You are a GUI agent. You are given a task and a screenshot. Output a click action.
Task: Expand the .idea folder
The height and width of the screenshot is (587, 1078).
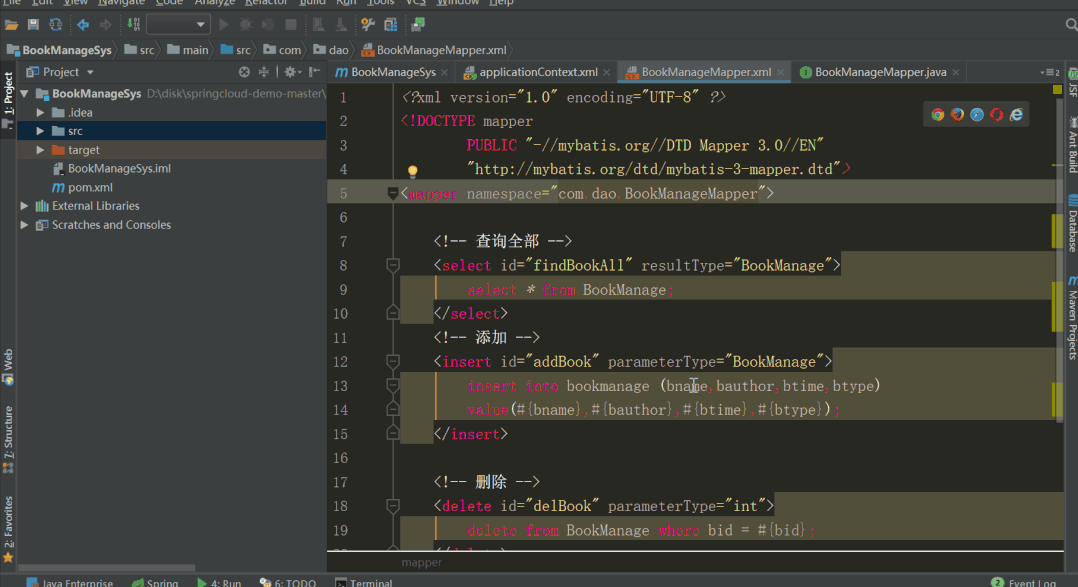[40, 112]
